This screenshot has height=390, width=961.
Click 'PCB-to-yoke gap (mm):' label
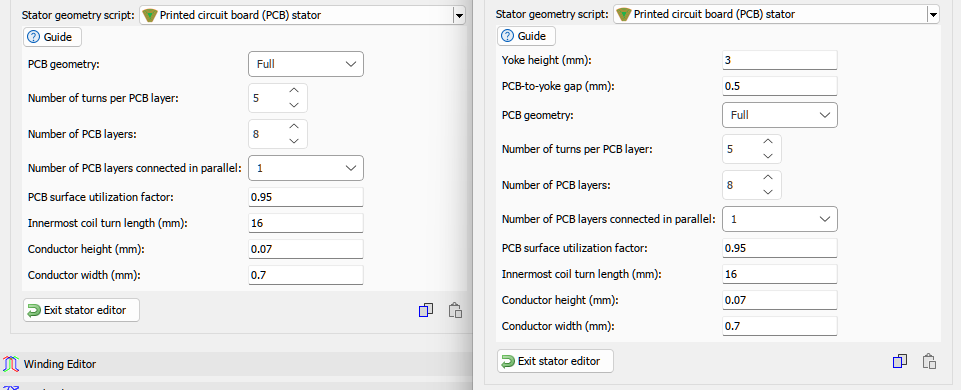[558, 86]
